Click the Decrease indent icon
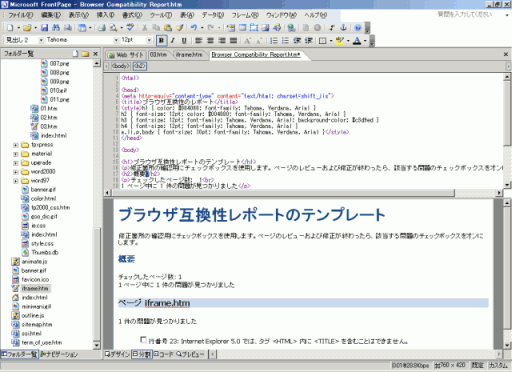This screenshot has height=372, width=512. pos(297,41)
